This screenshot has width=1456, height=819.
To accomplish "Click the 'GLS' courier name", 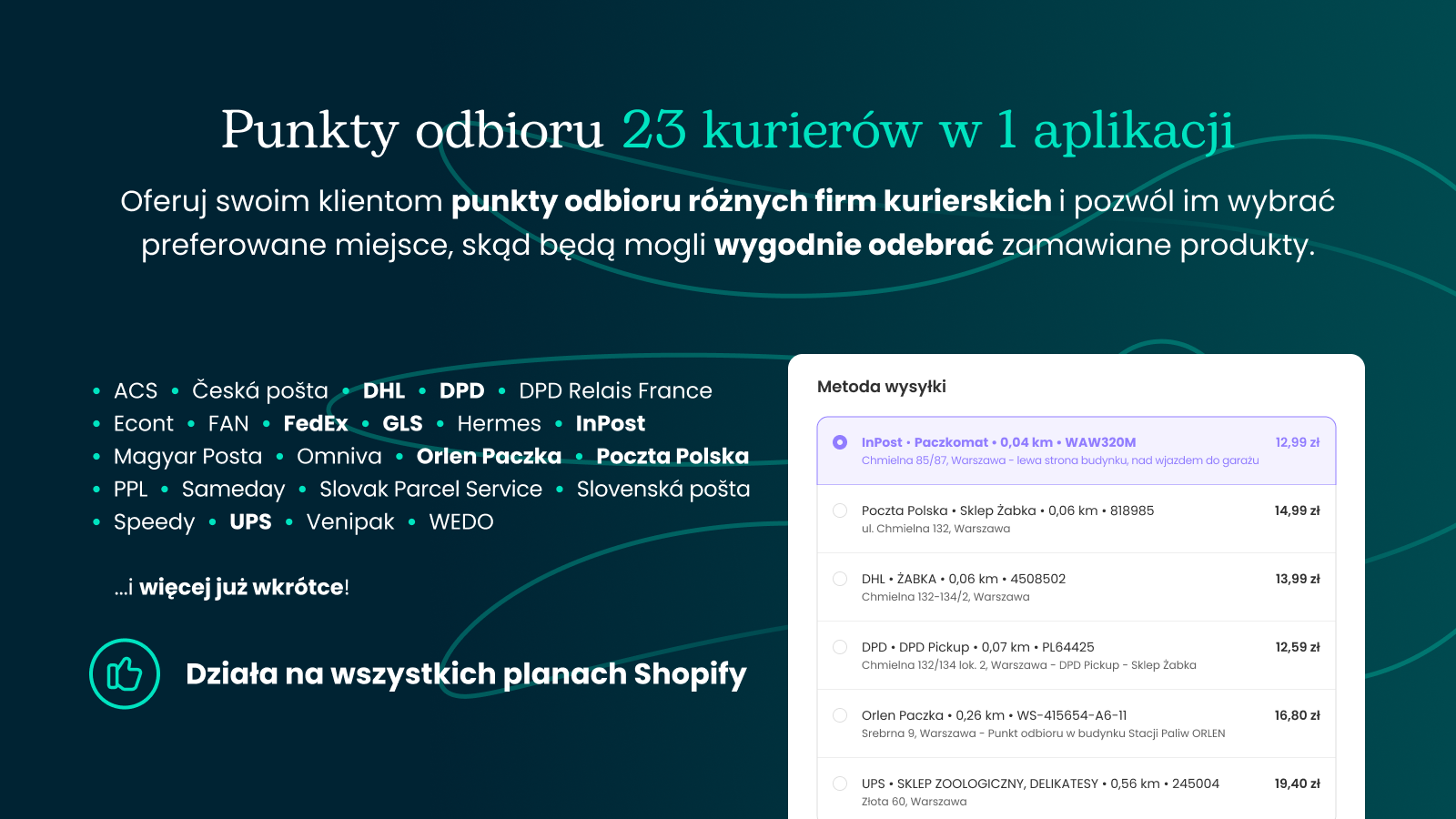I will point(402,423).
